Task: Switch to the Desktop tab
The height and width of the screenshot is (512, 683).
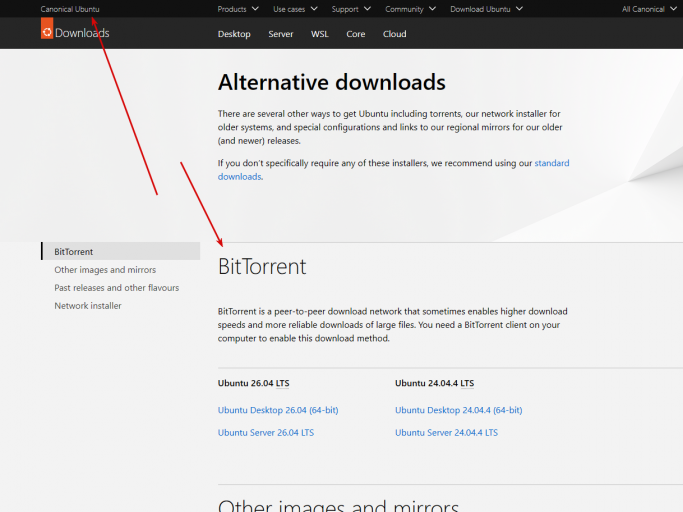Action: 234,34
